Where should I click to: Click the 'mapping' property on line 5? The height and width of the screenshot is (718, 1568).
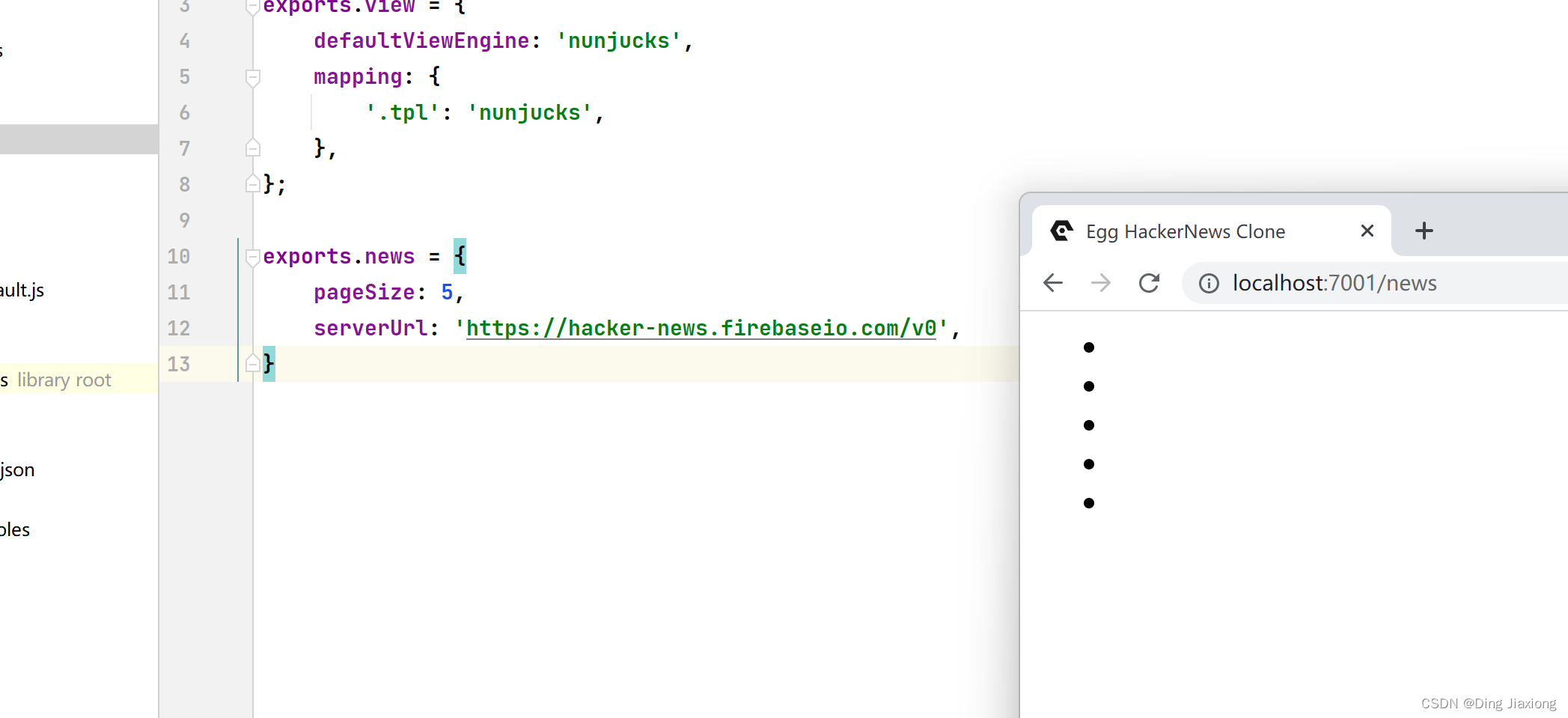pos(359,76)
